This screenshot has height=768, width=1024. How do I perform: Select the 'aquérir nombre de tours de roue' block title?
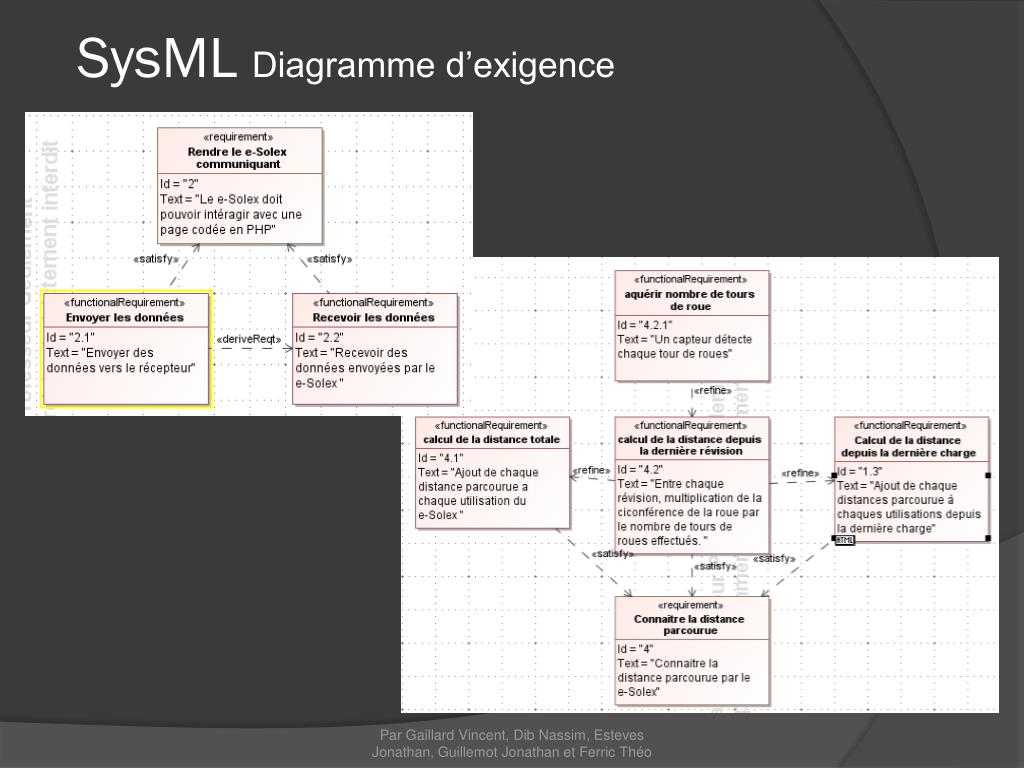[690, 300]
